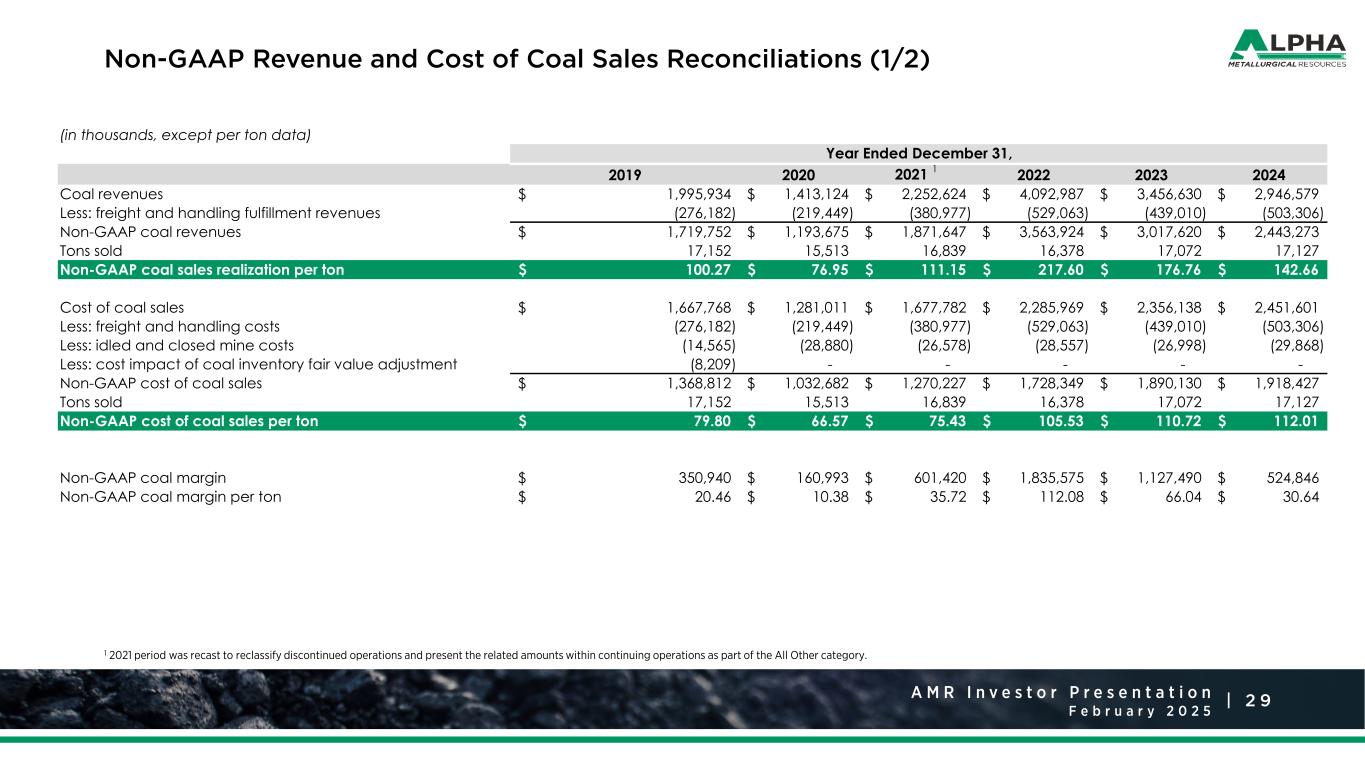Screen dimensions: 1365x768
Task: Select the 2023 column header
Action: tap(1152, 174)
